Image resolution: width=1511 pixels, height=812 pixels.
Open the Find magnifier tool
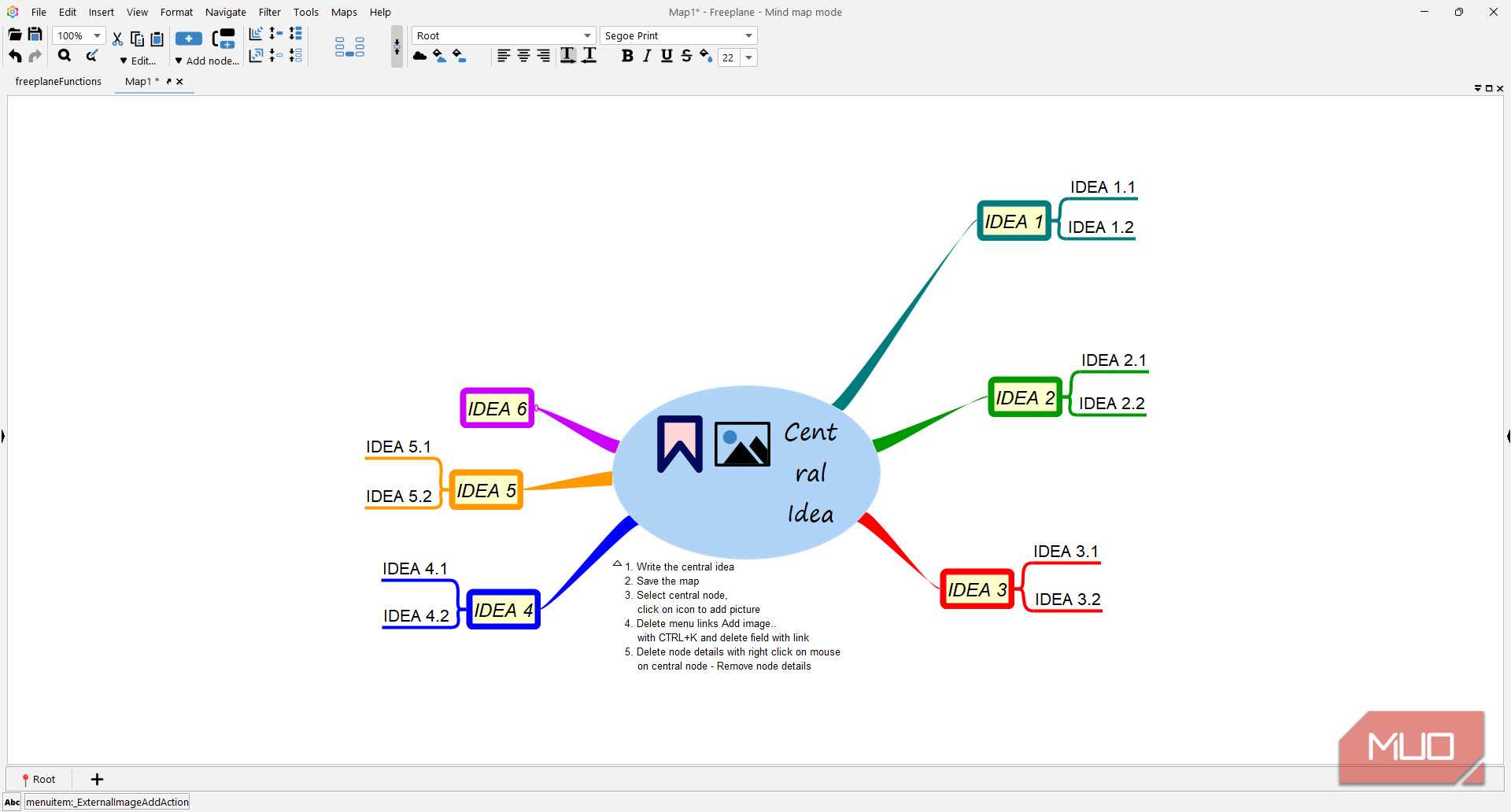[65, 56]
